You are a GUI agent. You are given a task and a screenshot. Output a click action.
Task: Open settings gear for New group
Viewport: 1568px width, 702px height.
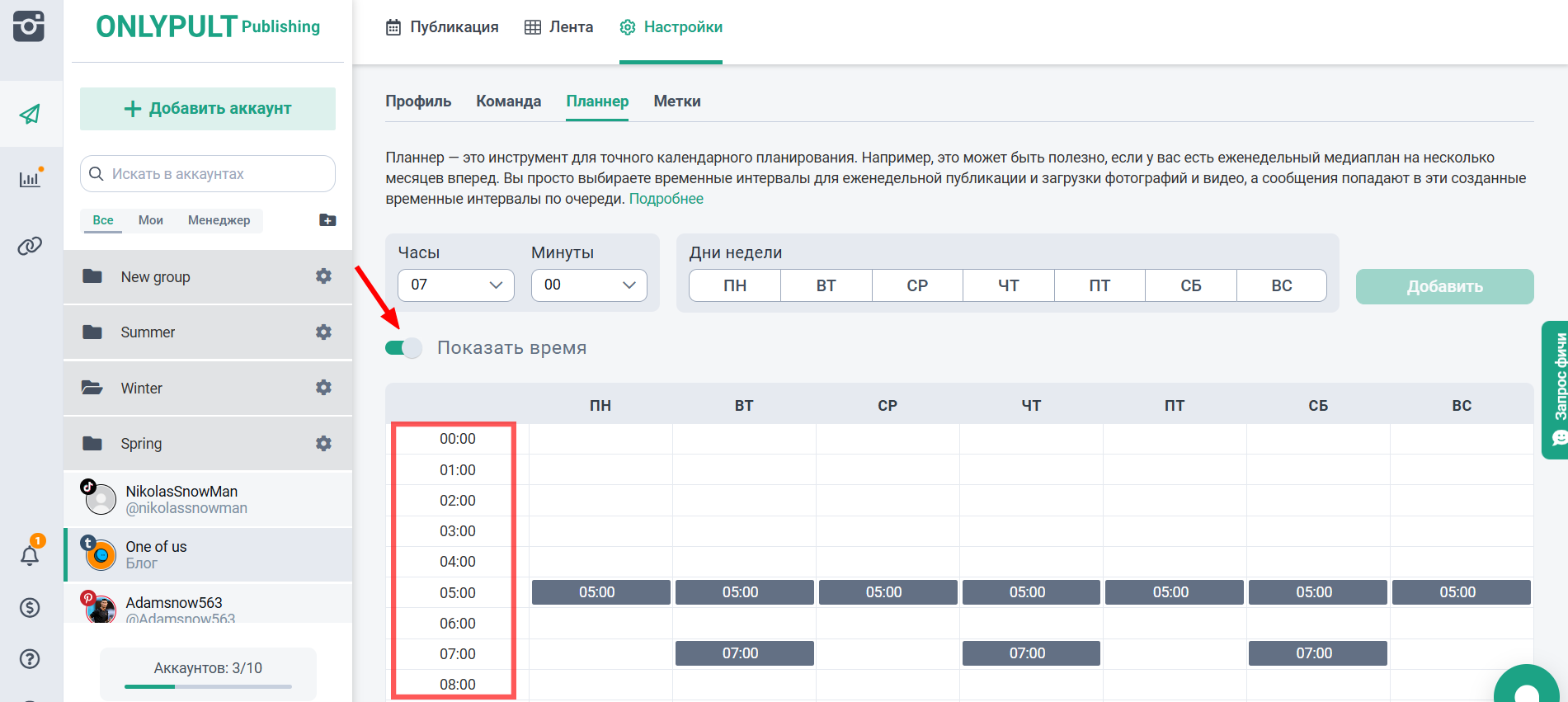pos(323,276)
